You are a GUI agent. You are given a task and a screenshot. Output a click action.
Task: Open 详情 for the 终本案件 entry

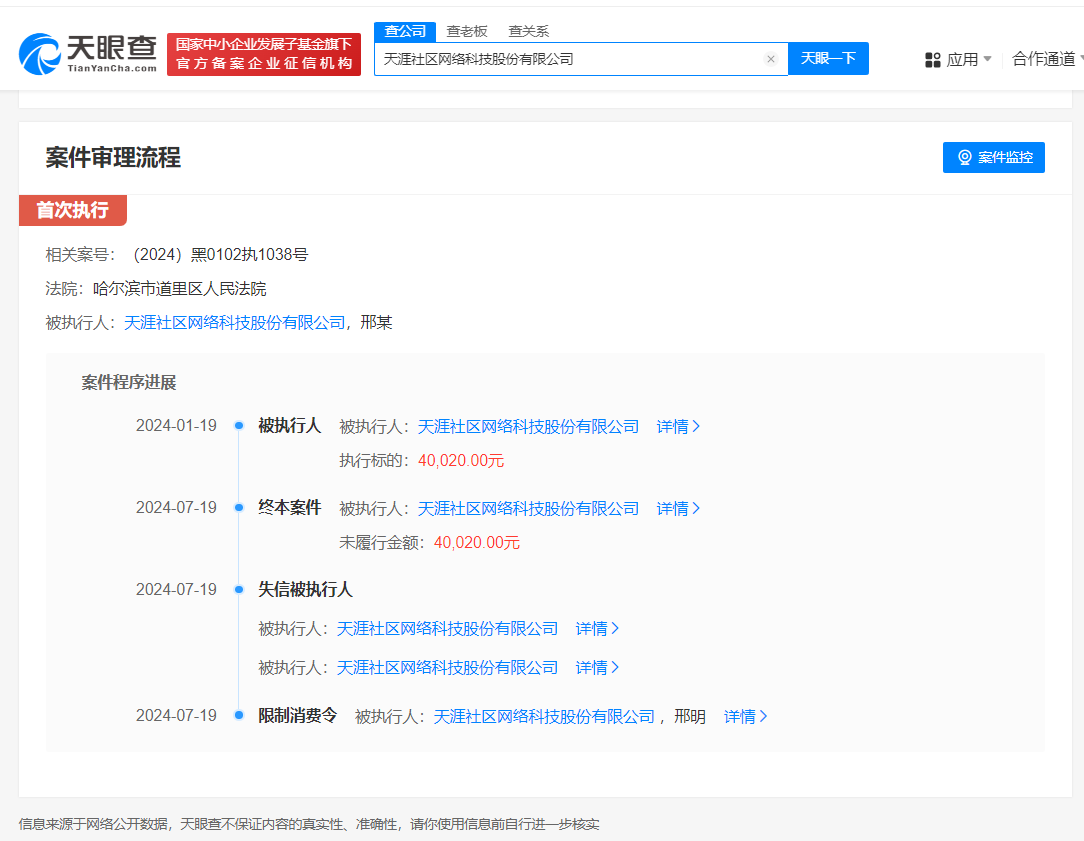(678, 508)
